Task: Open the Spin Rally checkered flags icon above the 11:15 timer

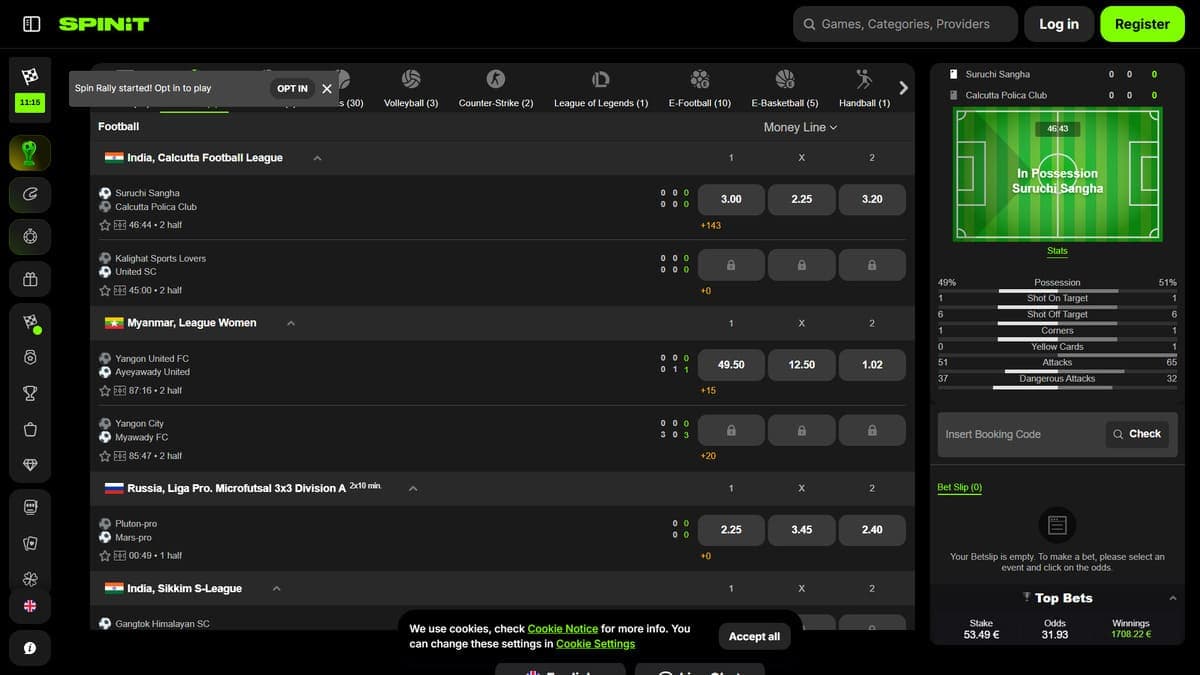Action: tap(30, 76)
